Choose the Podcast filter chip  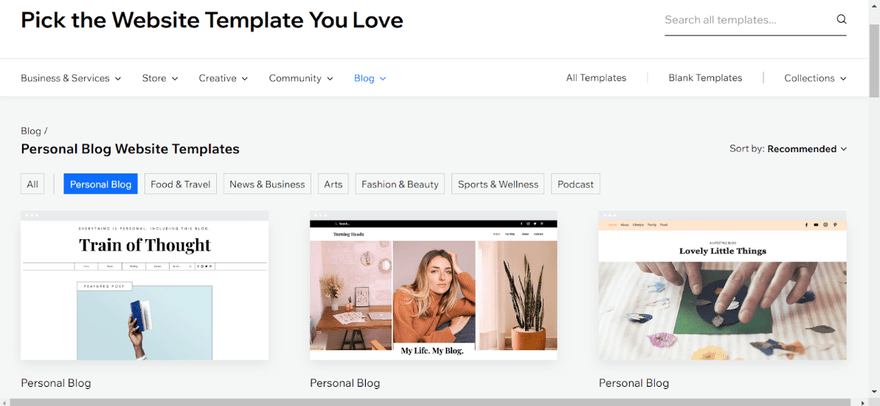coord(575,184)
